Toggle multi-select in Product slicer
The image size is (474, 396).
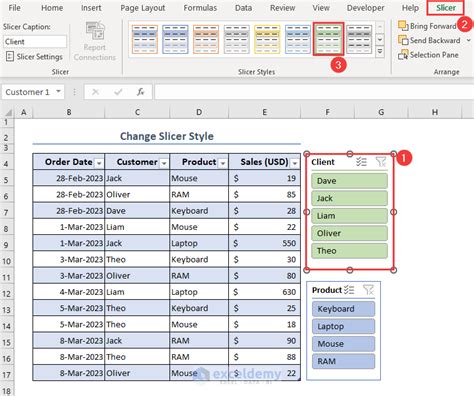click(349, 290)
